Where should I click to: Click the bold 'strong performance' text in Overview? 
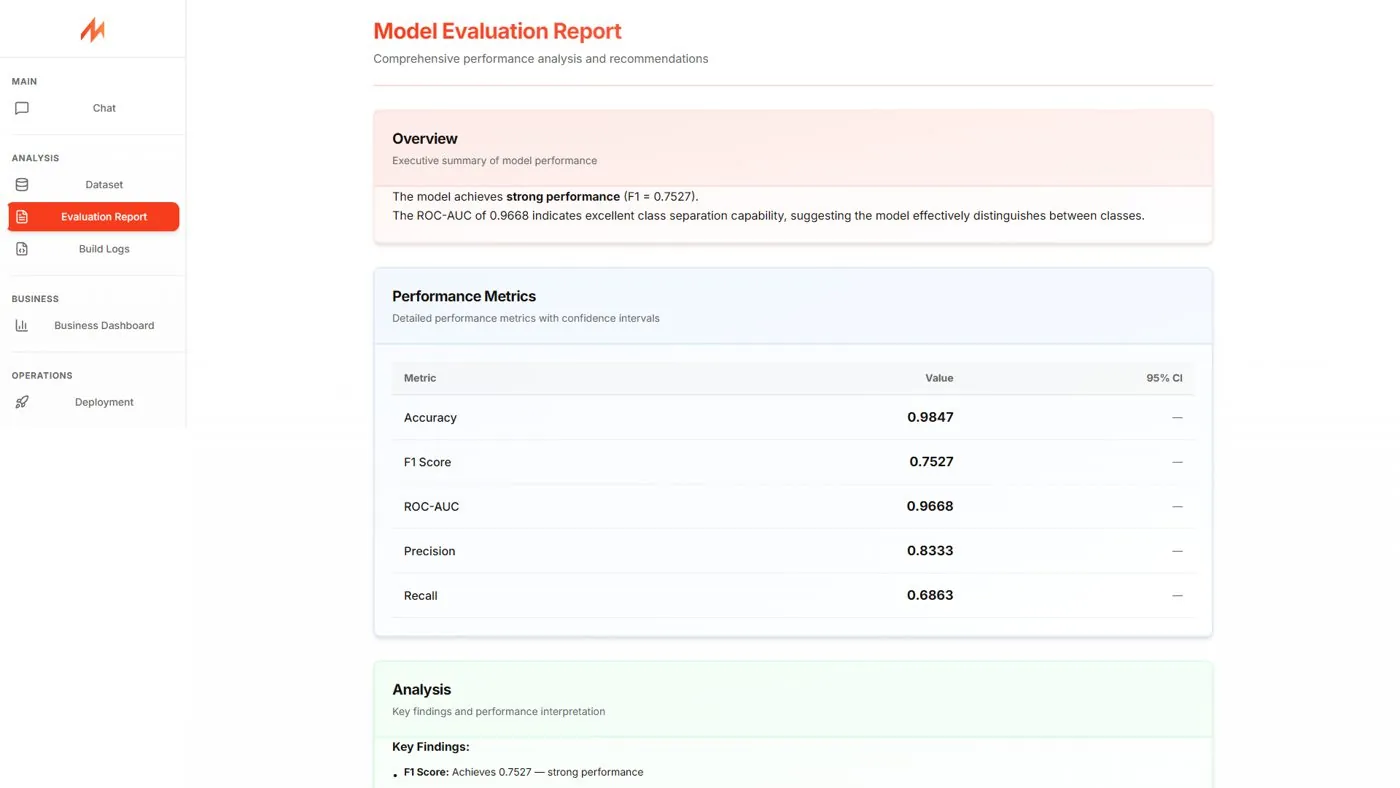coord(563,197)
